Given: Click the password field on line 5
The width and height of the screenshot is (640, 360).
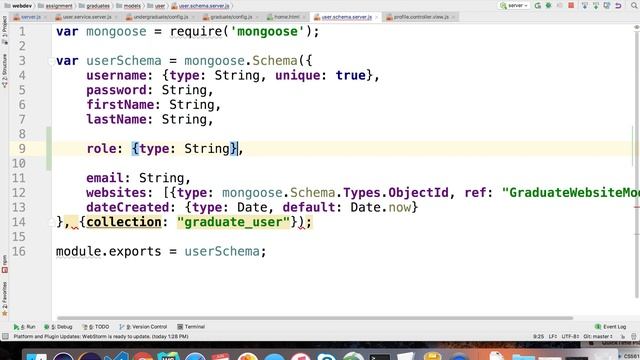Looking at the screenshot, I should (116, 90).
